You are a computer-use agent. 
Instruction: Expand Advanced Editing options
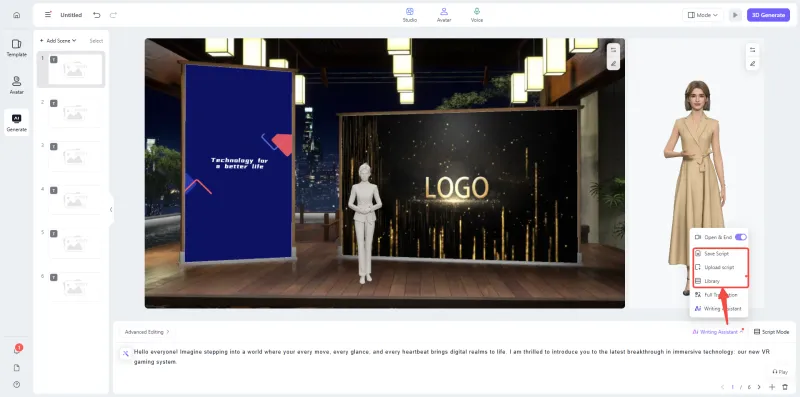click(147, 332)
